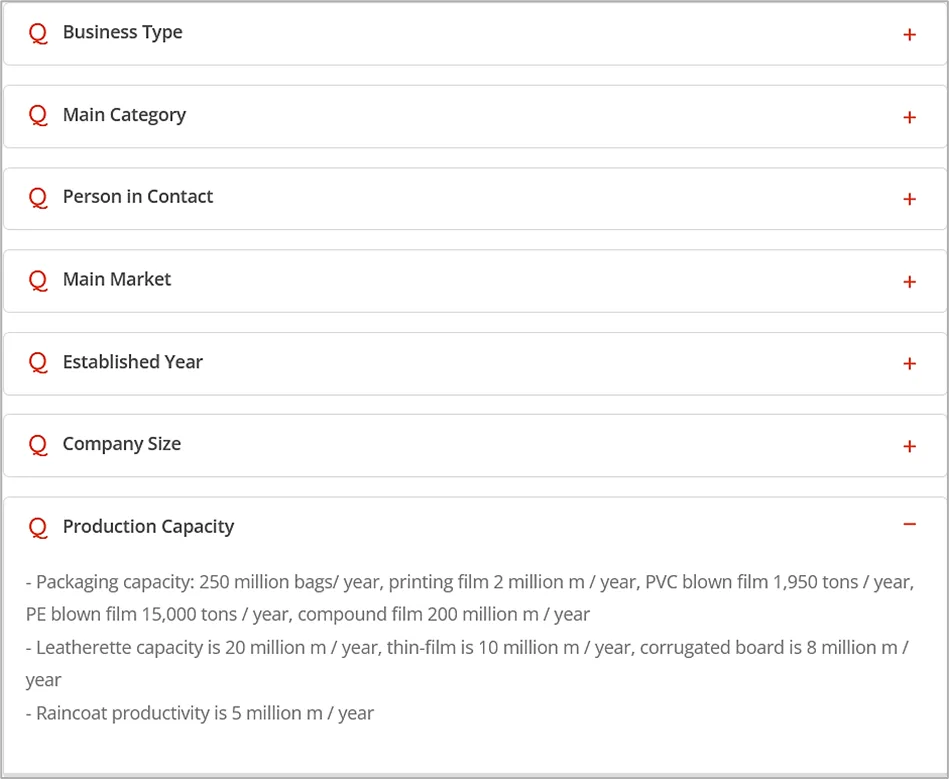Select the Person in Contact heading
The image size is (949, 779).
[x=138, y=197]
